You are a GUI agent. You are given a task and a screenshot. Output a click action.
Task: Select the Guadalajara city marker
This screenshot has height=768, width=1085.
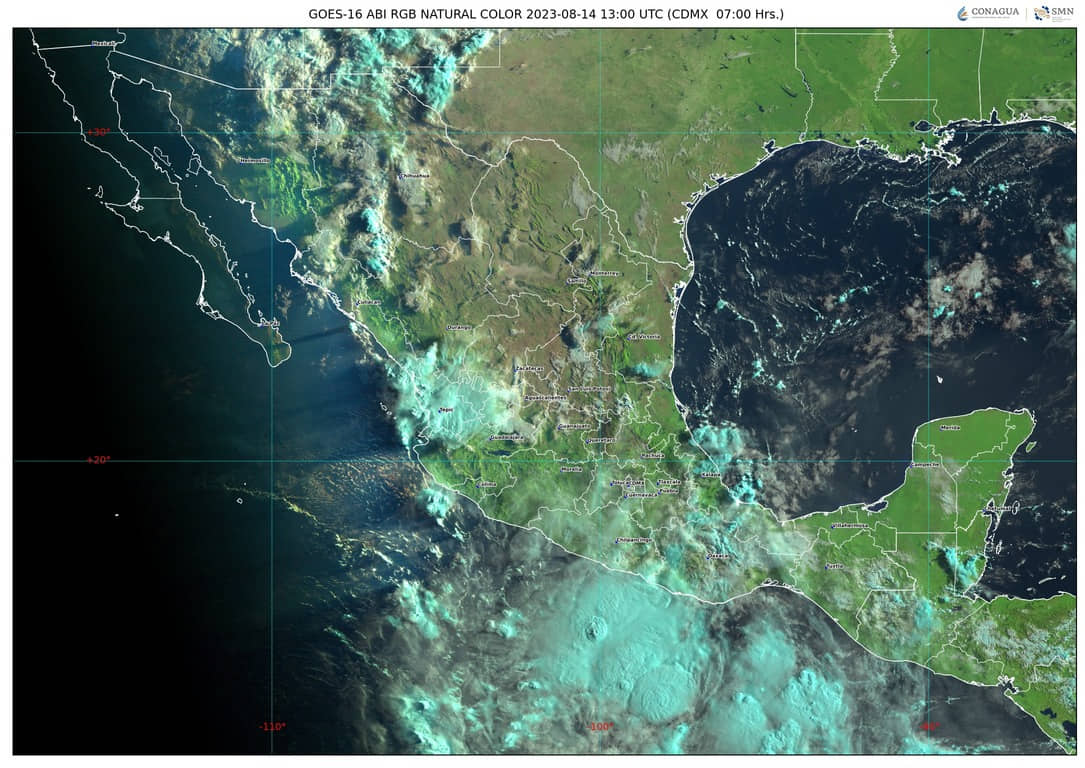click(x=506, y=437)
